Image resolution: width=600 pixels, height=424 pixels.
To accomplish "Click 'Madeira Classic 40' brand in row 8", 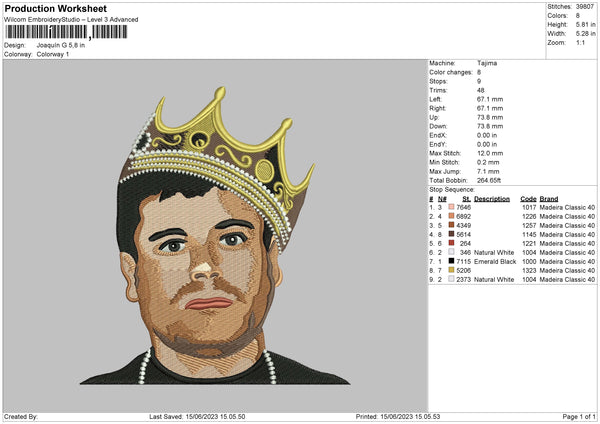I will 567,271.
